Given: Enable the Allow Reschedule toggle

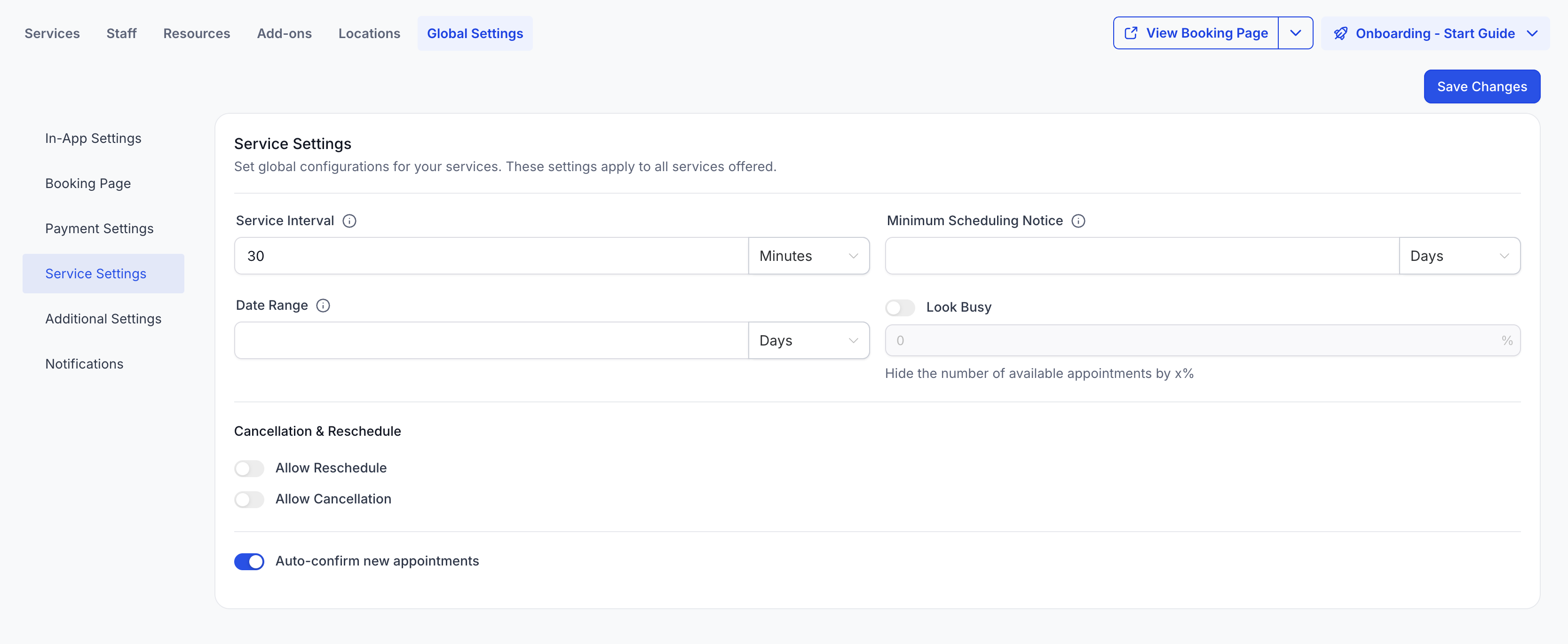Looking at the screenshot, I should [249, 468].
